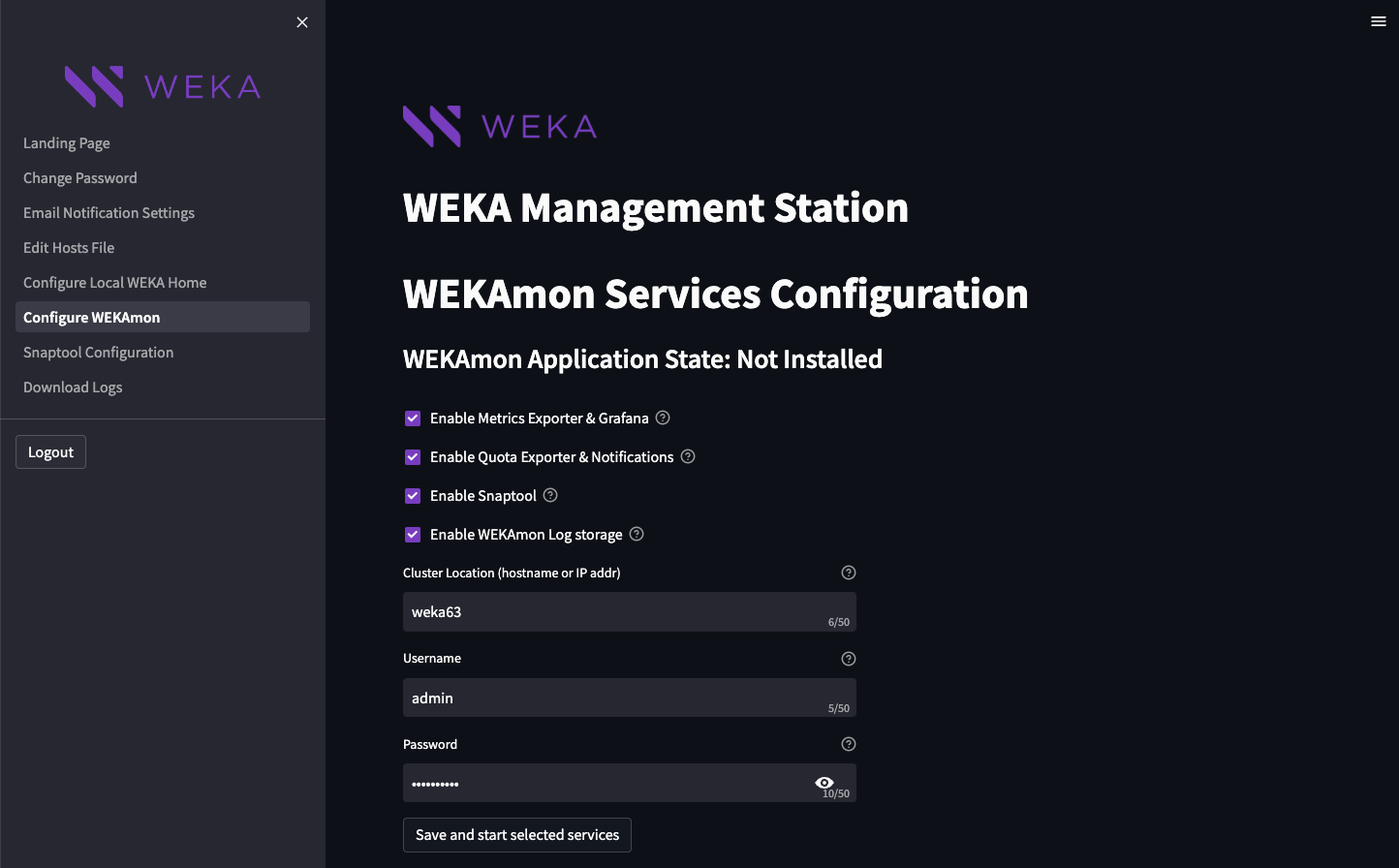
Task: Click help icon next to Enable Snaptool
Action: tap(550, 496)
